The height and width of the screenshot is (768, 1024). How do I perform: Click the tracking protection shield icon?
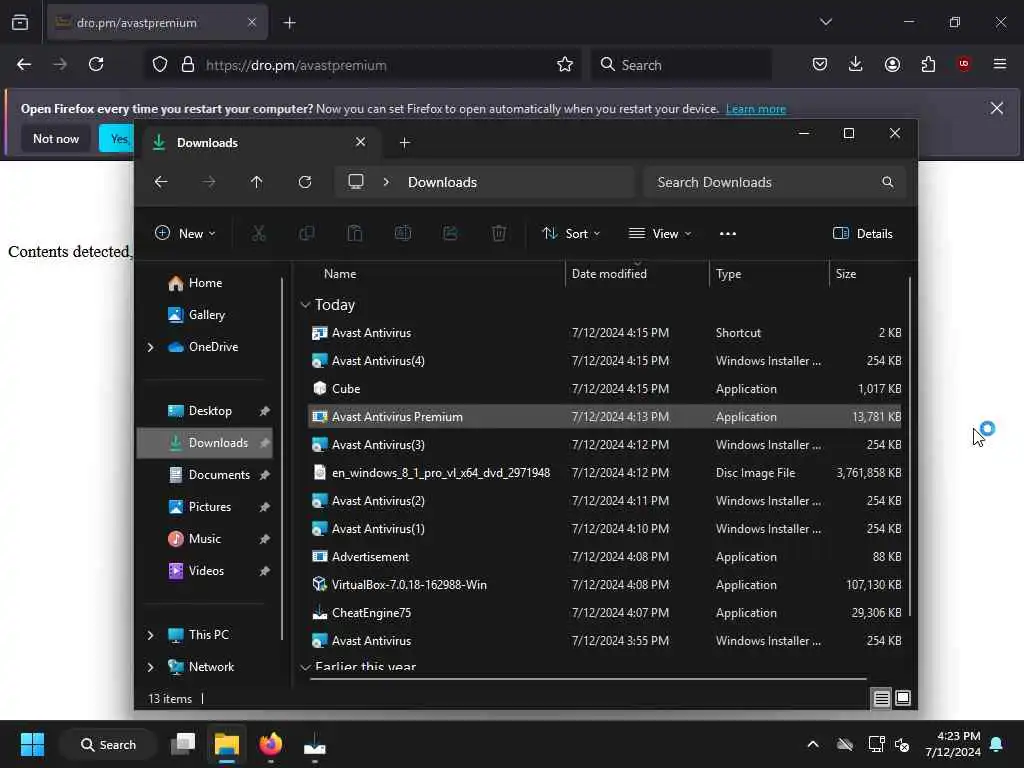pyautogui.click(x=160, y=64)
